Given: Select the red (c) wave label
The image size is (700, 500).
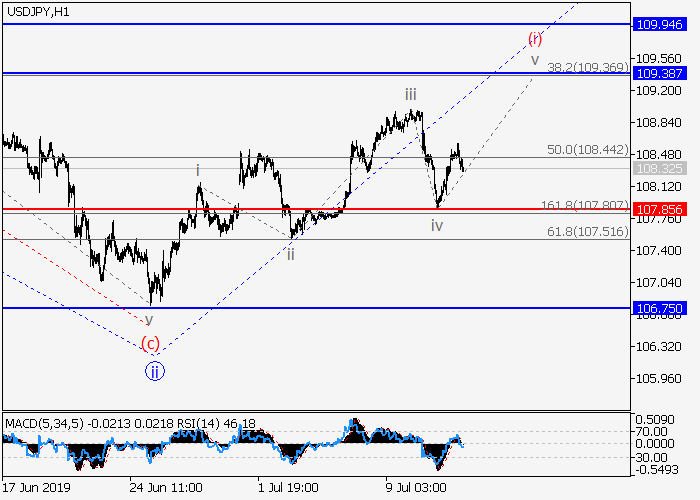Looking at the screenshot, I should tap(150, 345).
